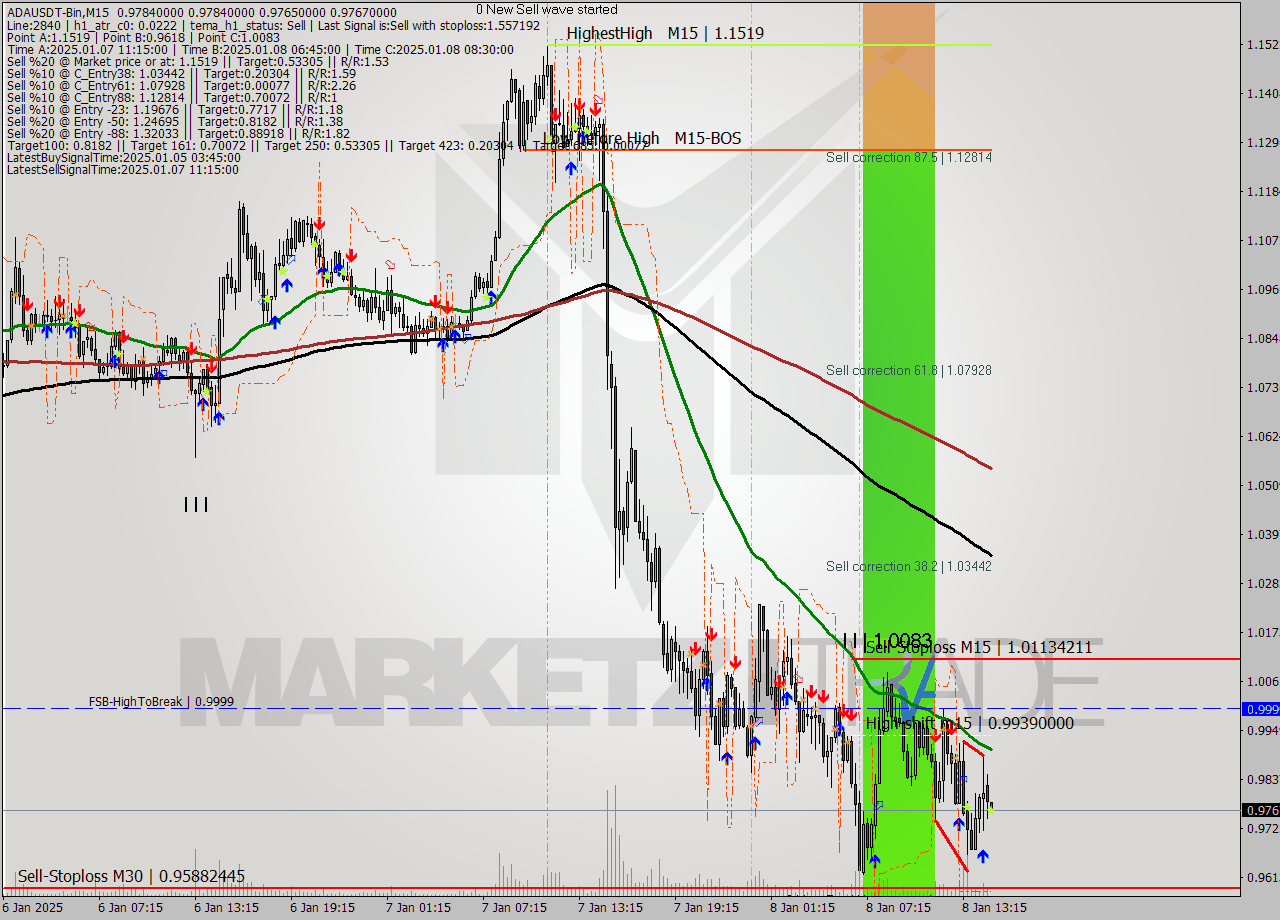1280x920 pixels.
Task: Click the 1.062 price axis value
Action: [x=1262, y=437]
